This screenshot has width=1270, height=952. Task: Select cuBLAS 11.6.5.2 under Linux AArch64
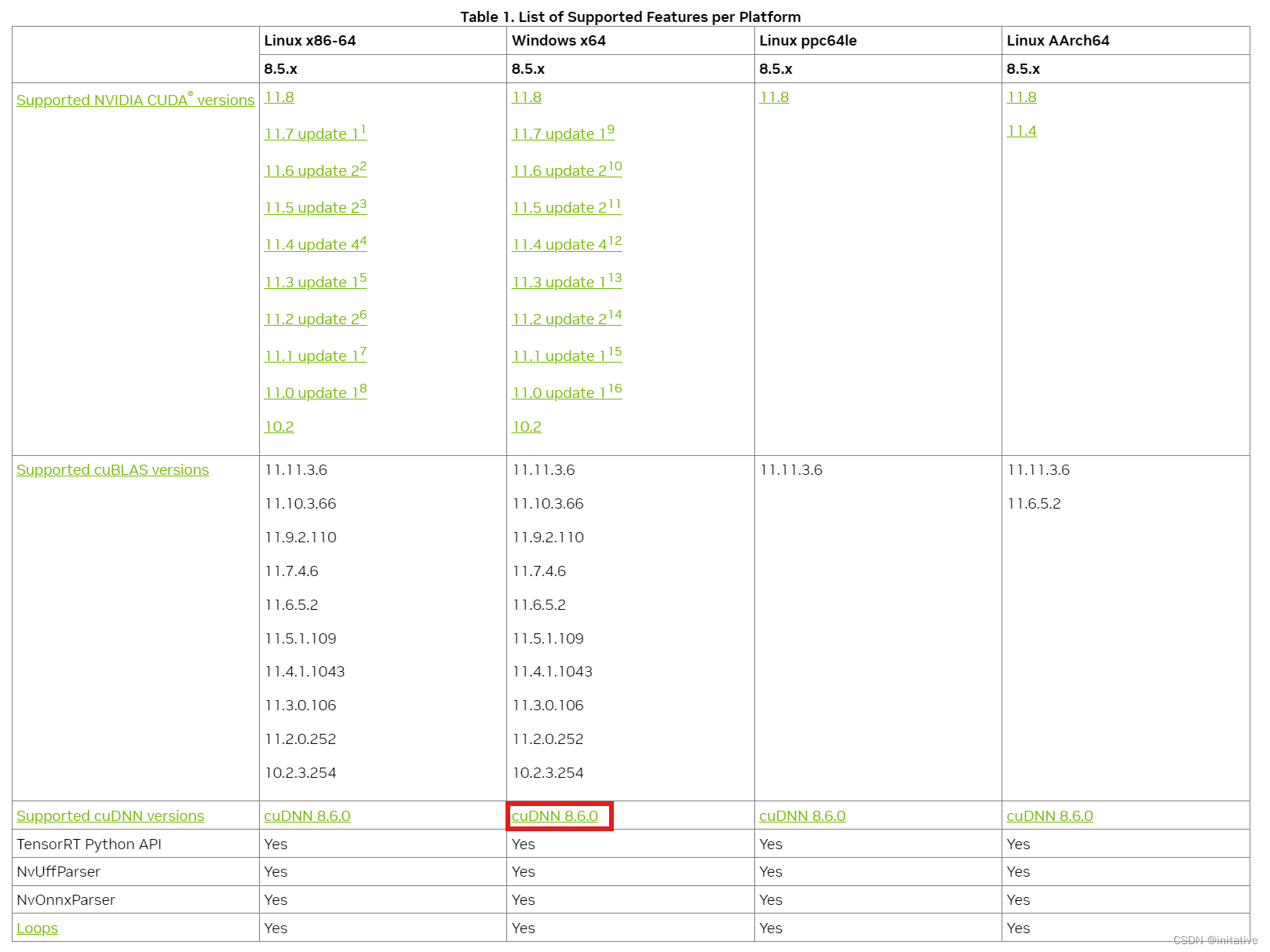tap(1034, 503)
